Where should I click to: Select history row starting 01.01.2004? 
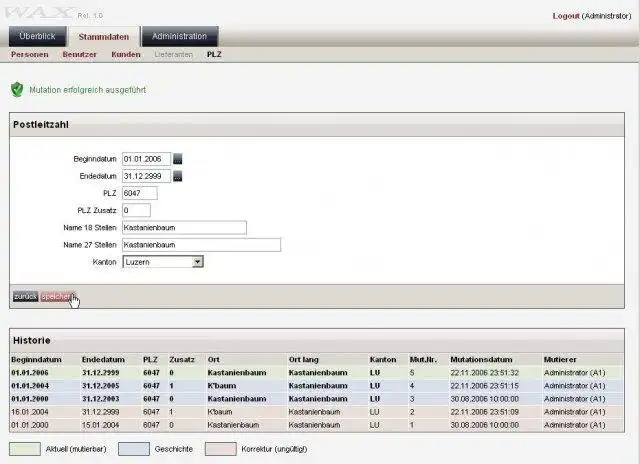point(317,386)
